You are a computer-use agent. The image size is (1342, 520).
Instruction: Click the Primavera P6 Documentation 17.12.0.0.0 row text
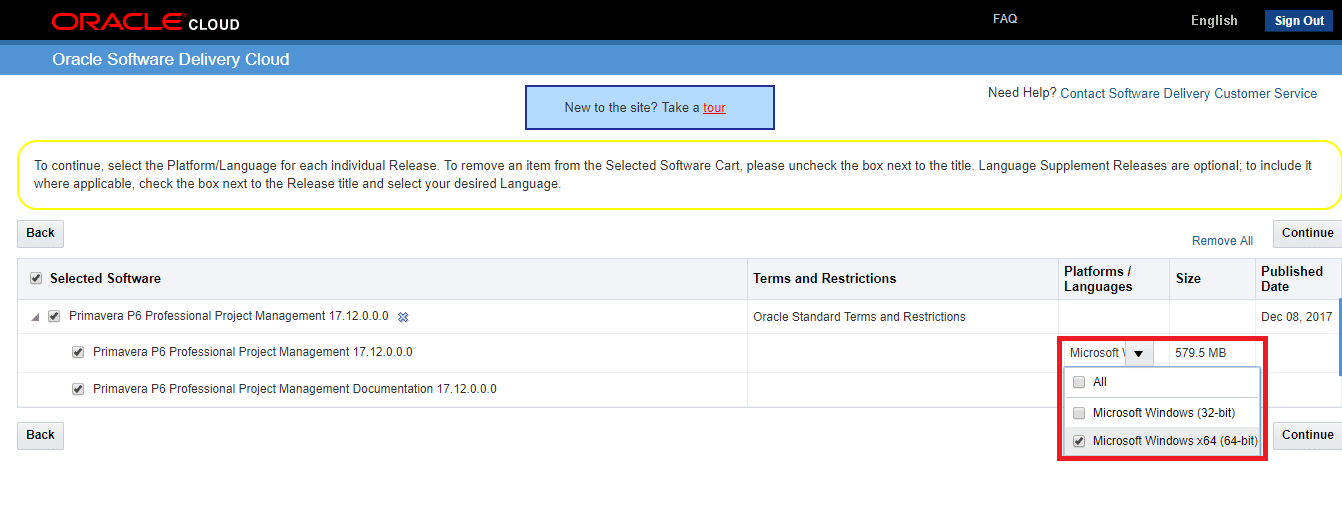(x=295, y=389)
